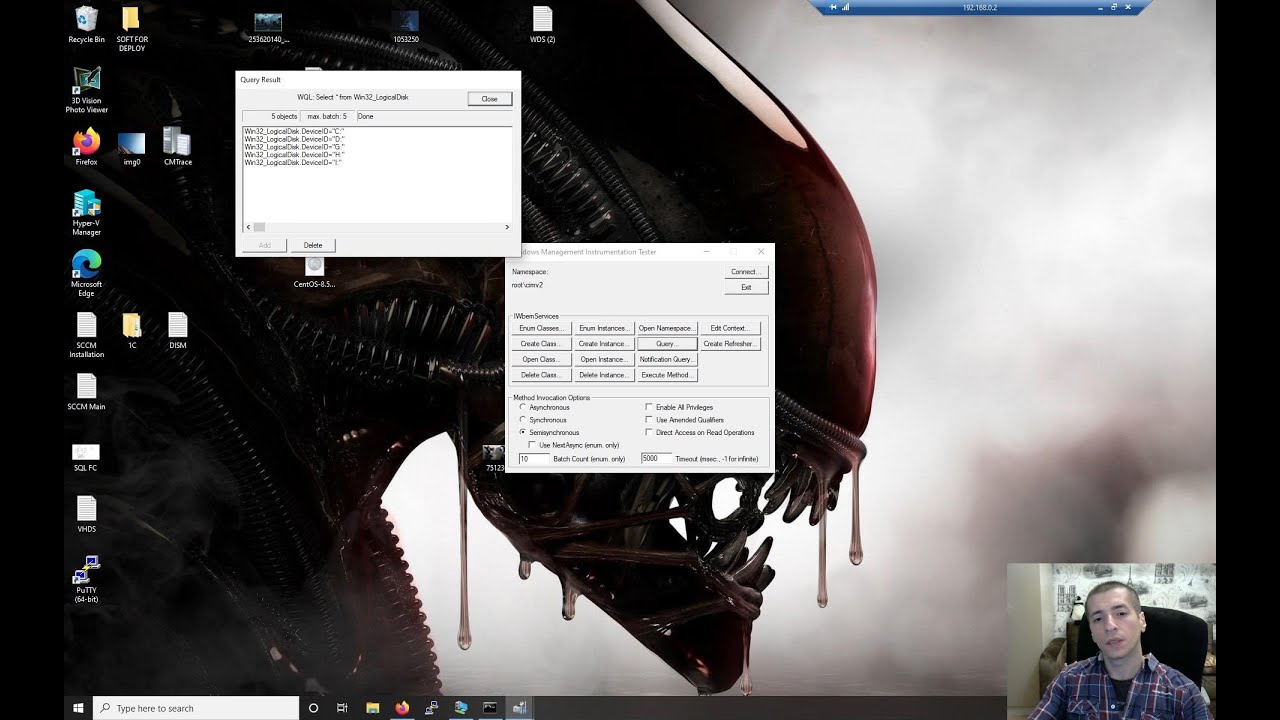Select the 3D Vision Photo Viewer icon
This screenshot has height=720, width=1280.
(x=86, y=90)
